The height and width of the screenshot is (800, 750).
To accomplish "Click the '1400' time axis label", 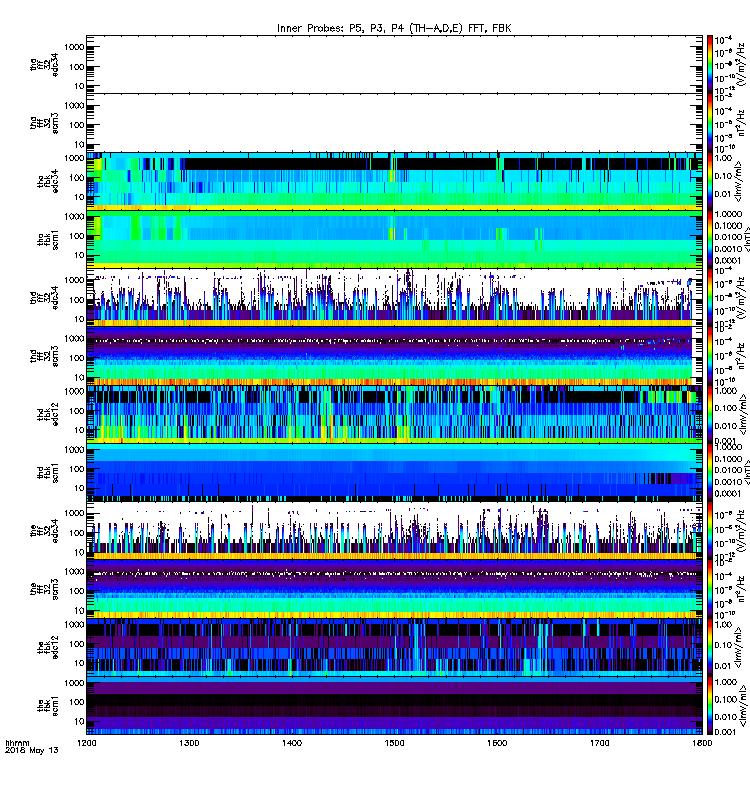I will pos(292,743).
